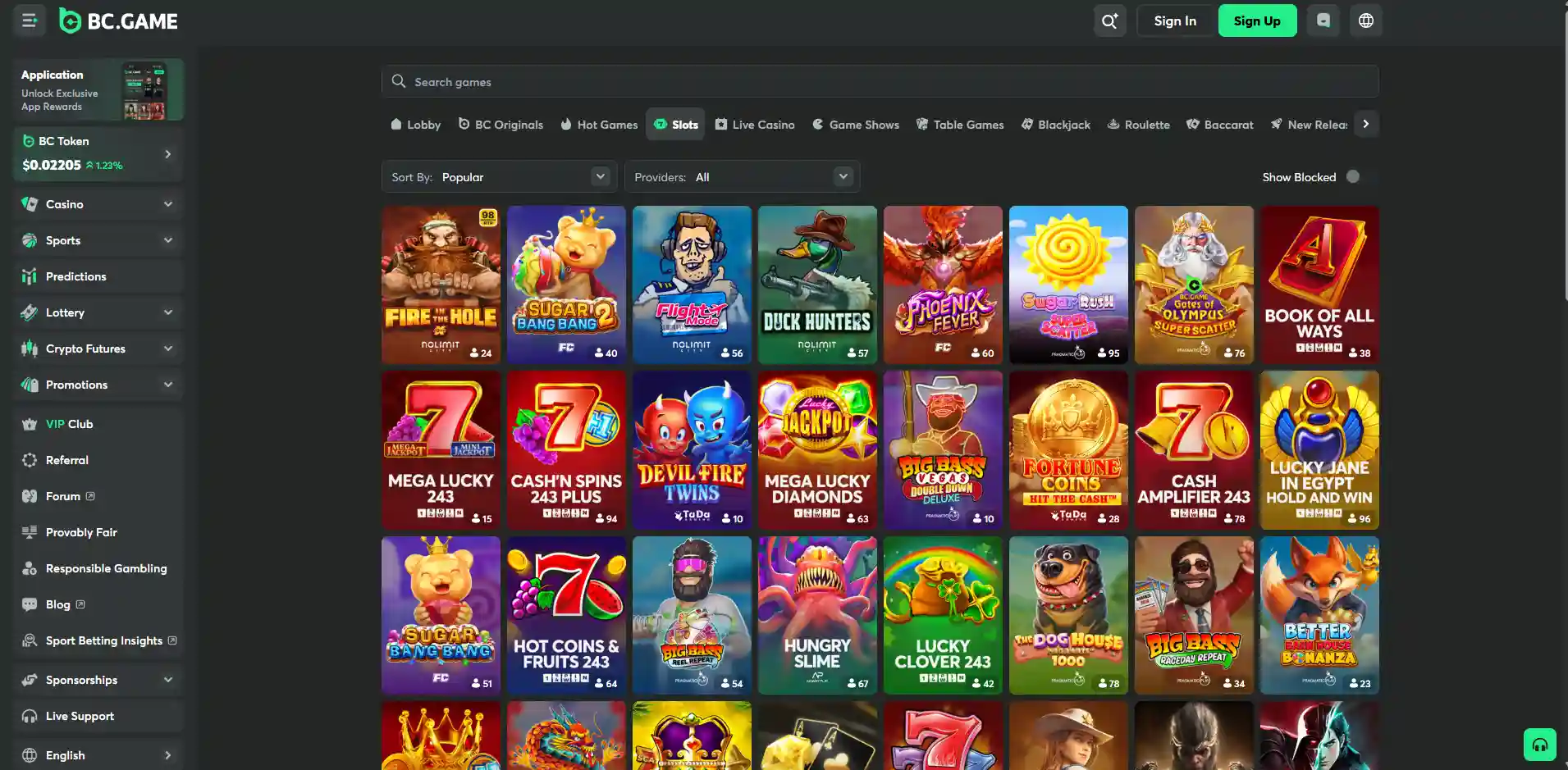The width and height of the screenshot is (1568, 770).
Task: Open the Fire in the Hole game thumbnail
Action: pyautogui.click(x=441, y=285)
